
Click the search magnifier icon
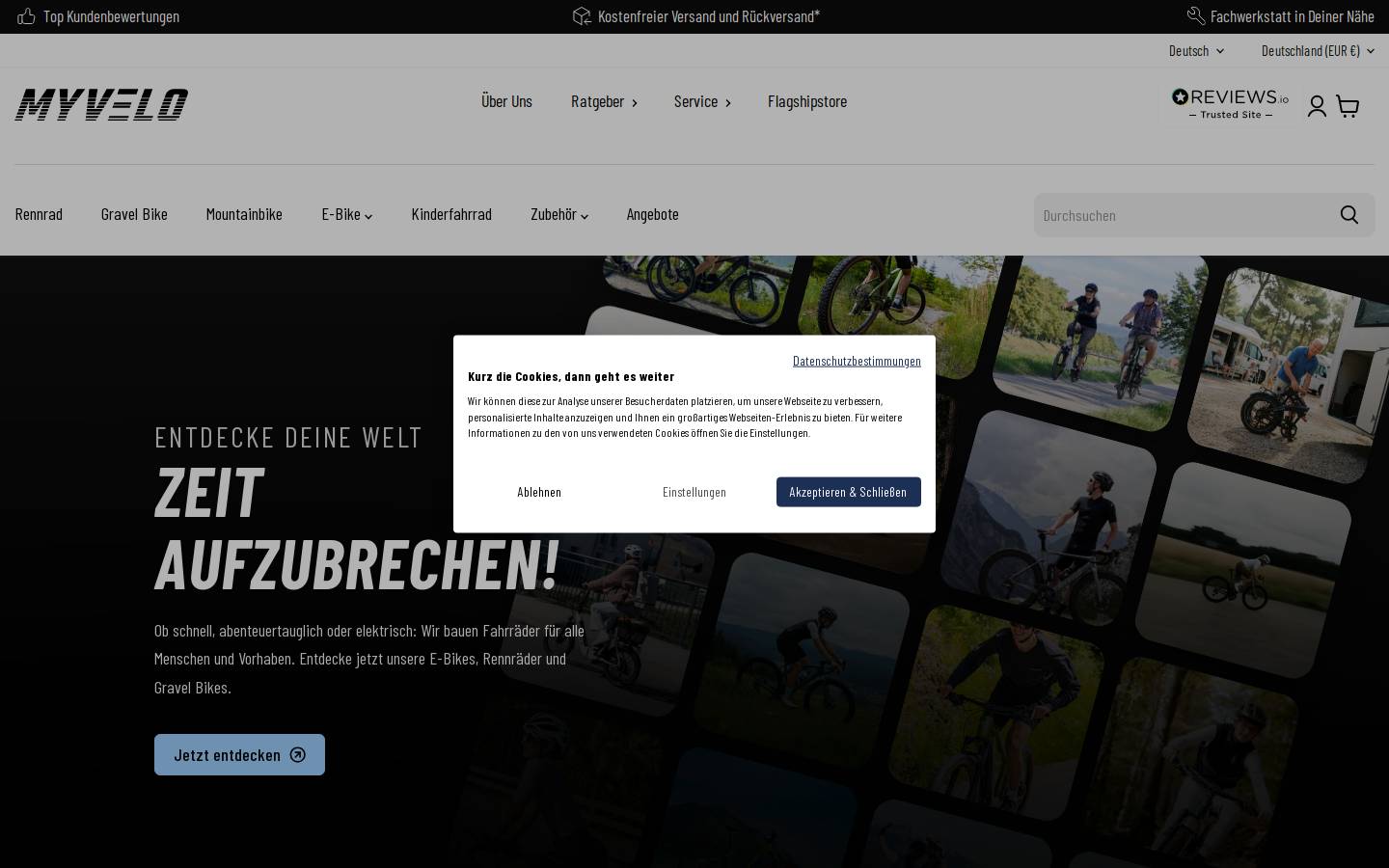pos(1349,215)
